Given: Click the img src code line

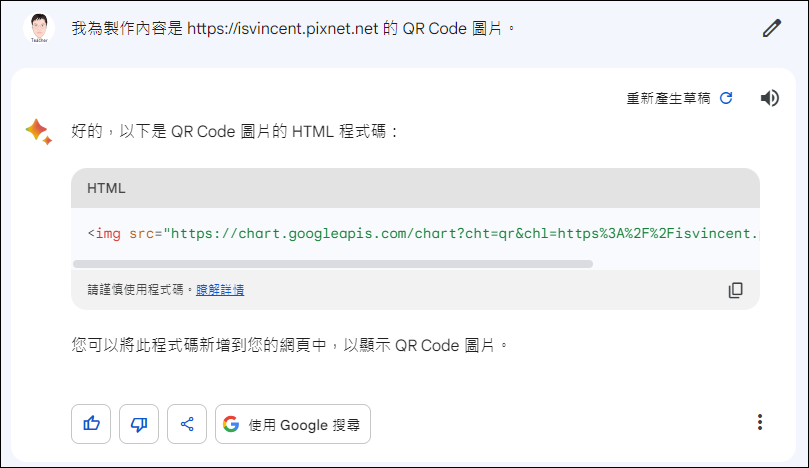Looking at the screenshot, I should click(x=423, y=234).
